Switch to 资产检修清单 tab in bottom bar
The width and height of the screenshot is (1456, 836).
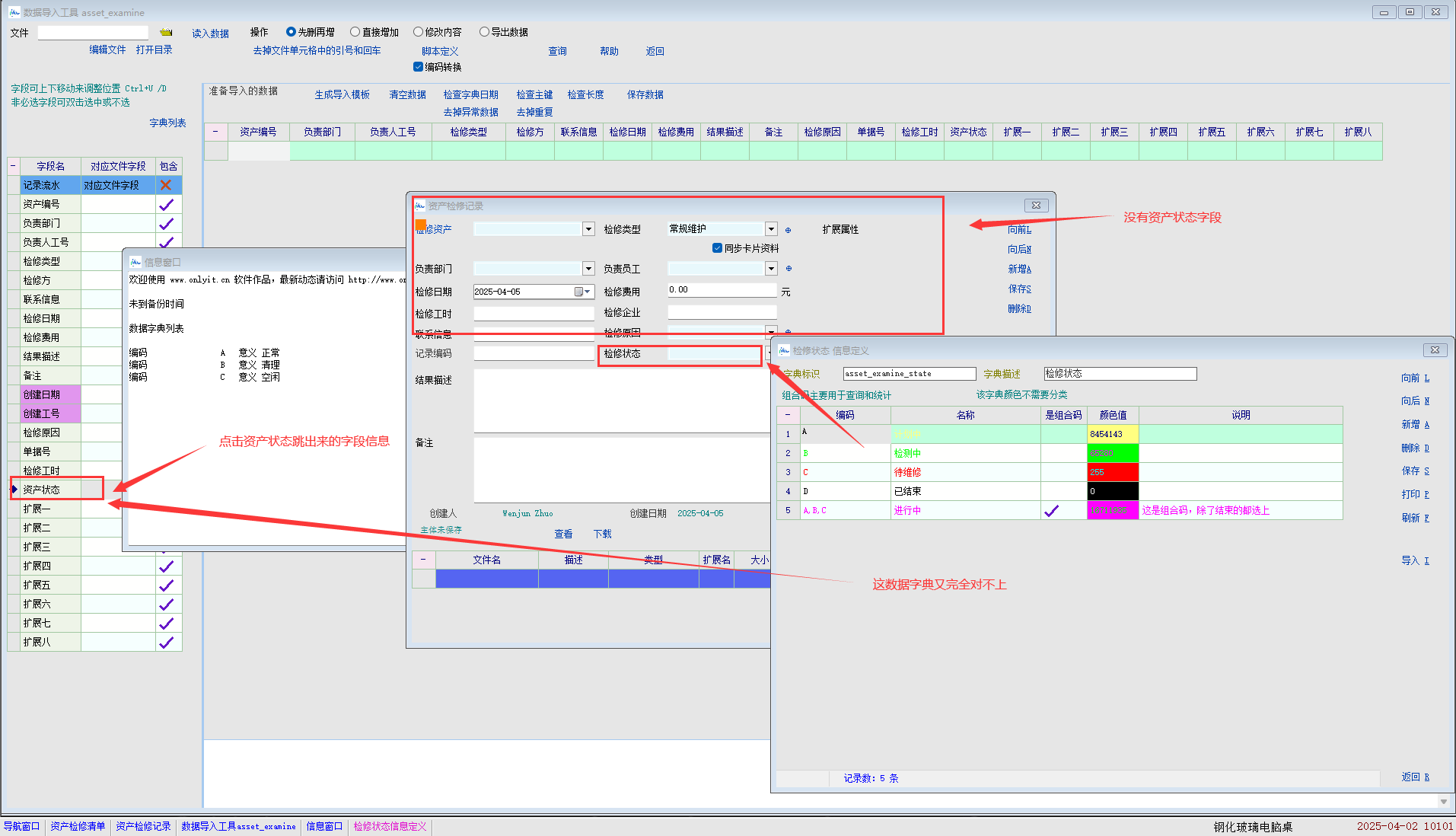click(78, 826)
